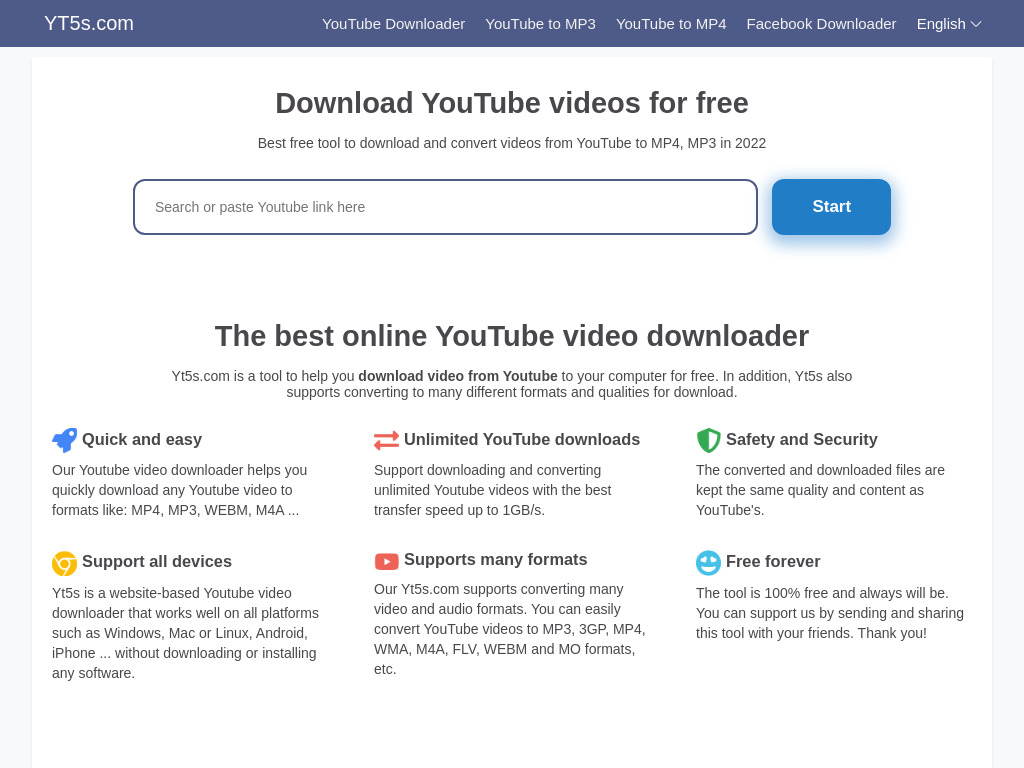The image size is (1024, 768).
Task: Click the red swap arrows icon
Action: pos(386,440)
